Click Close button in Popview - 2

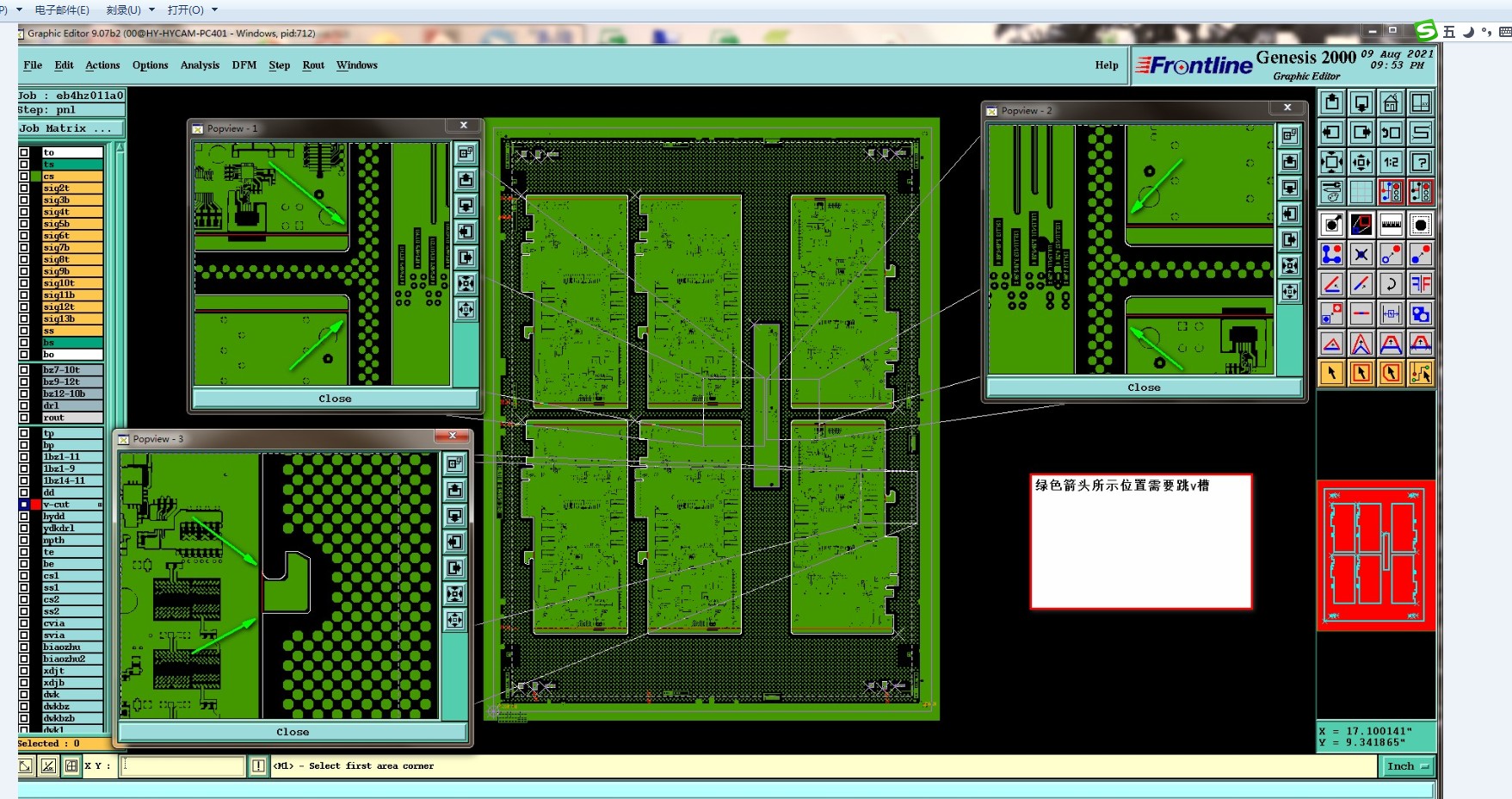[1144, 387]
